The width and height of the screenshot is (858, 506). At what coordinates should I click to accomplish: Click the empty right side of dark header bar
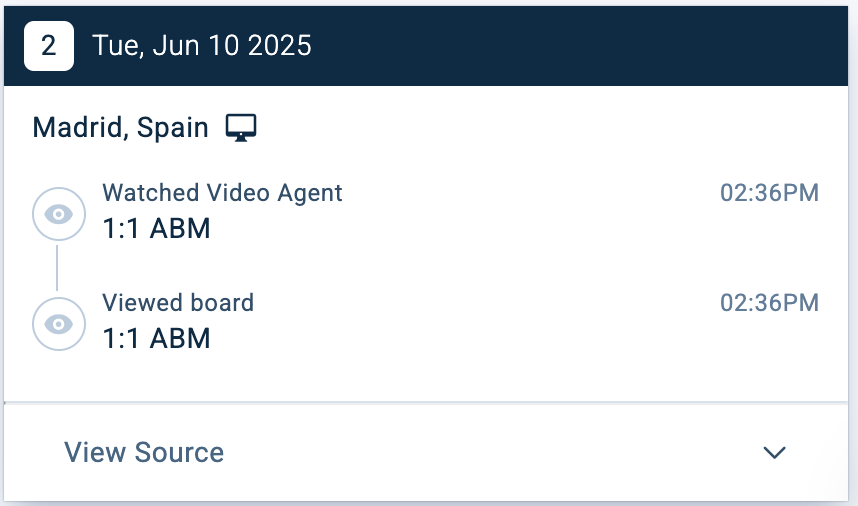600,46
